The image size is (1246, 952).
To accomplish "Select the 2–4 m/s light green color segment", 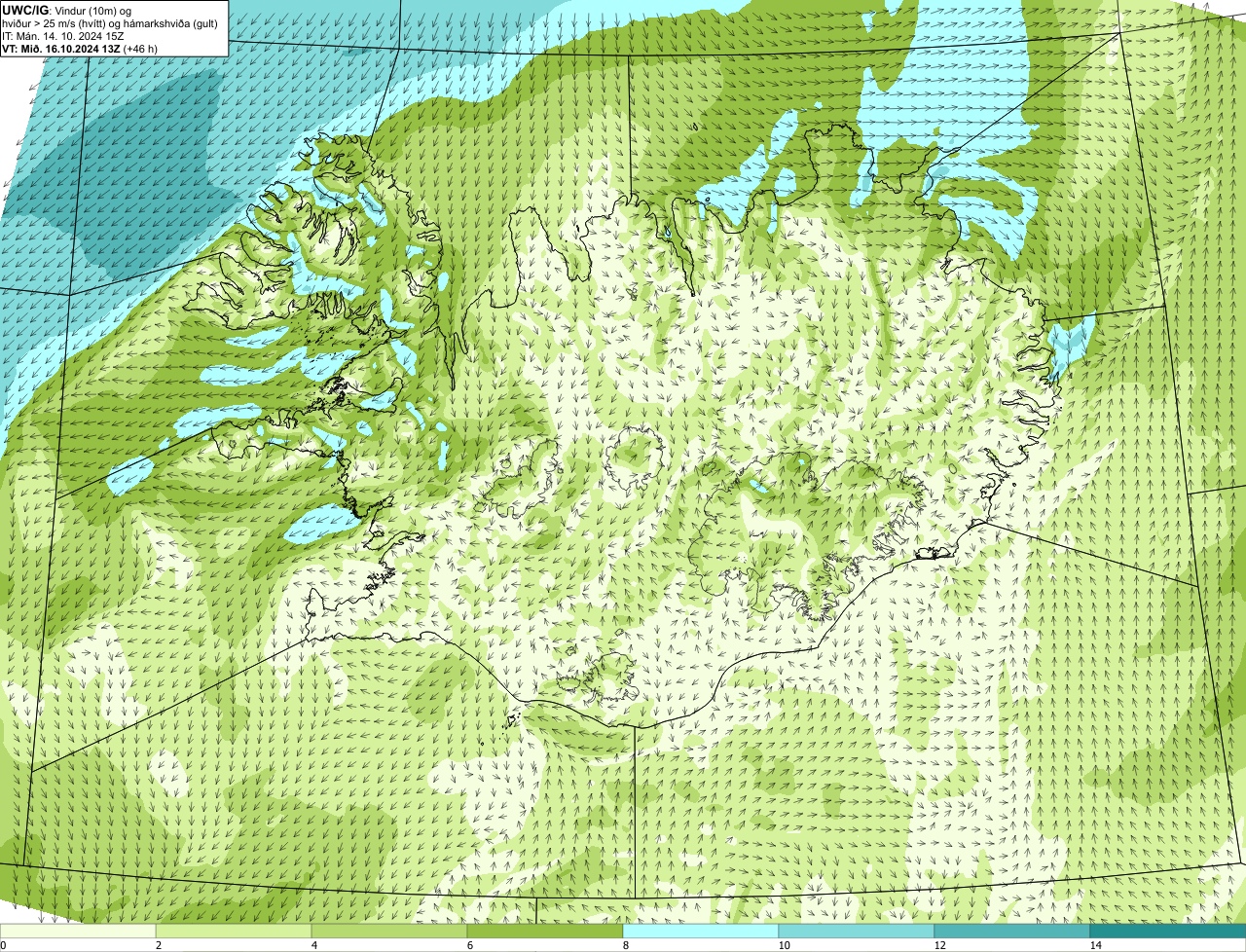I will click(234, 932).
